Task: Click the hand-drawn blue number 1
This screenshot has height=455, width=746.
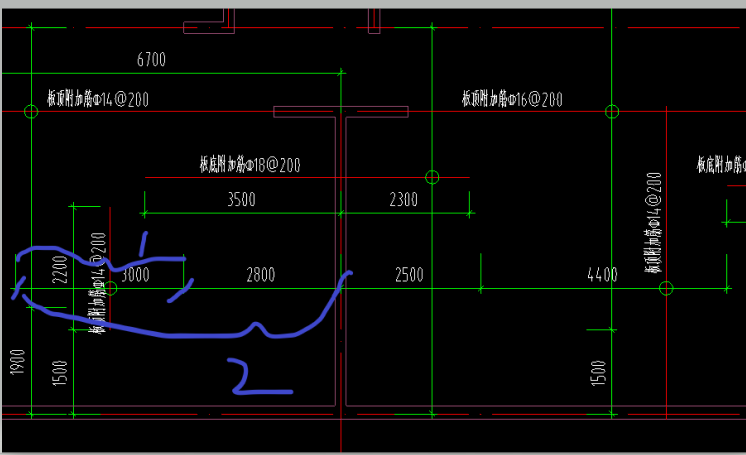Action: pos(143,245)
